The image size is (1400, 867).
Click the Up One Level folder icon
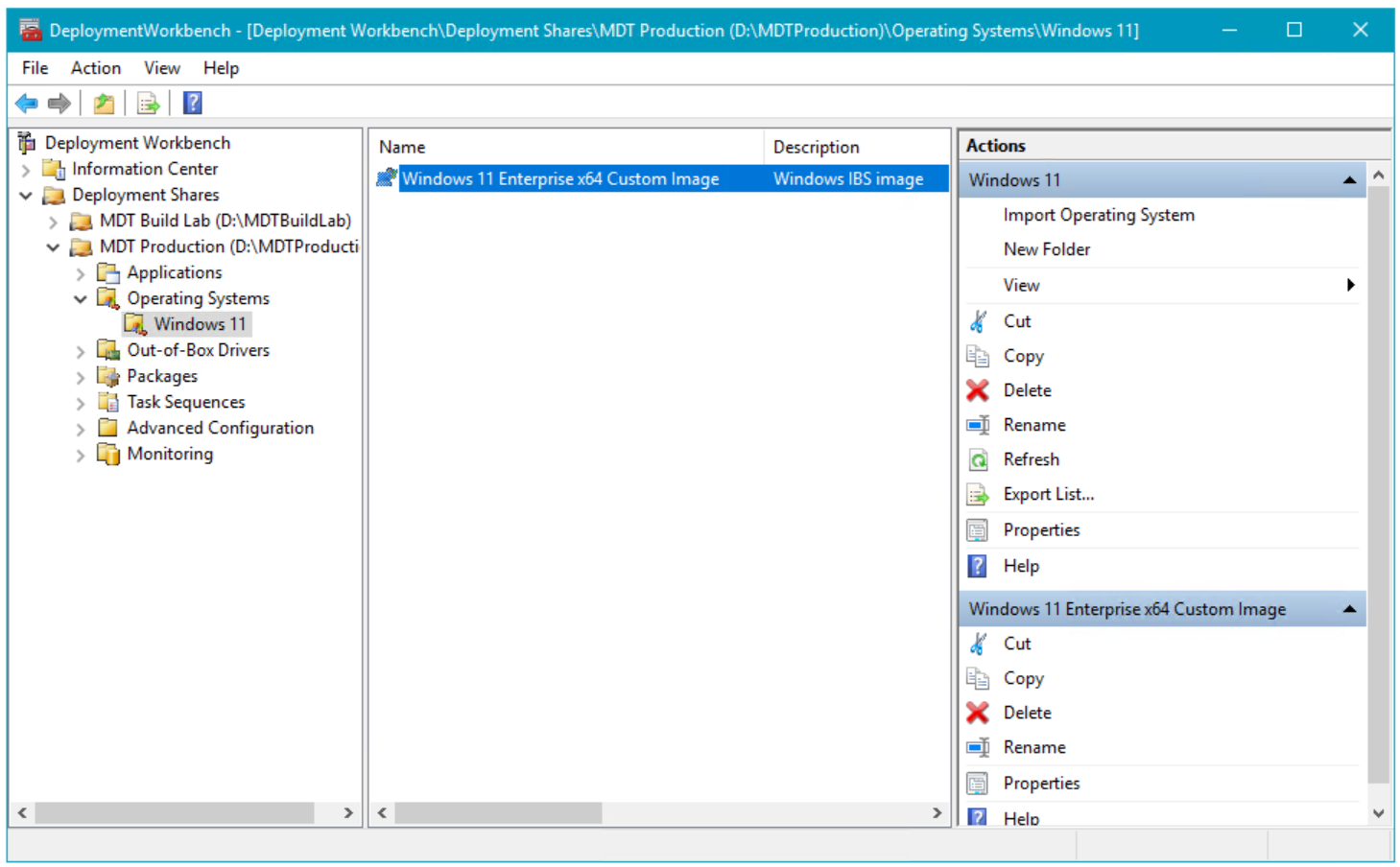[104, 104]
